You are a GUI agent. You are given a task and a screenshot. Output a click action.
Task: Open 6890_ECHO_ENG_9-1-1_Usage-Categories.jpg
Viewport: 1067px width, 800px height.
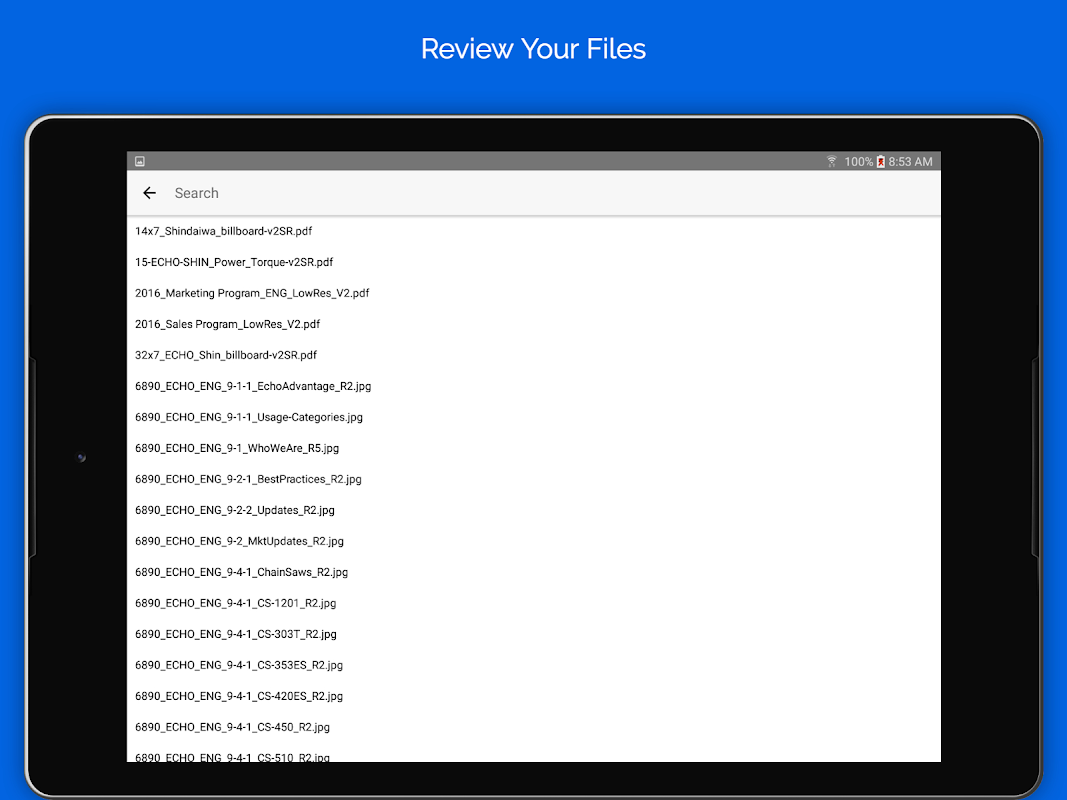534,417
